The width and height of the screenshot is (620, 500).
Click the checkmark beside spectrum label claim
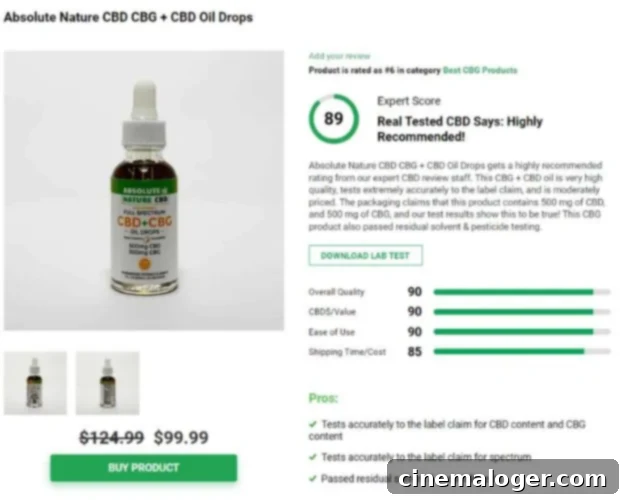click(x=313, y=457)
